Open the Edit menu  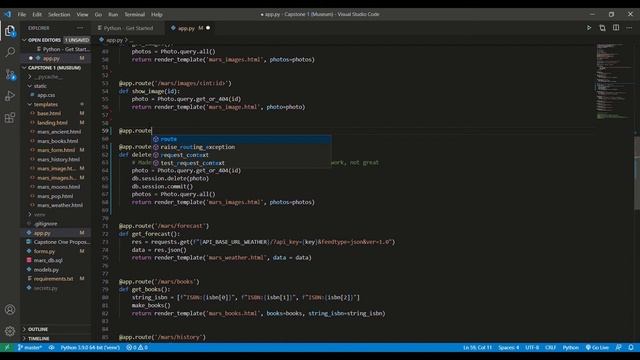point(37,14)
